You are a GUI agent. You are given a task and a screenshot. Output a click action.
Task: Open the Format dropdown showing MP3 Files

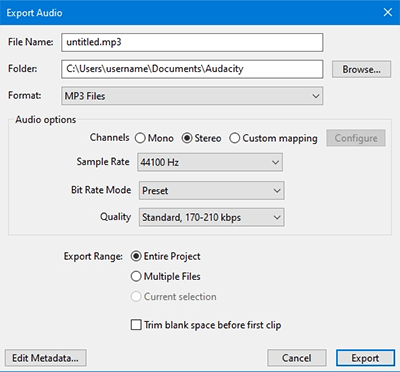pos(192,96)
